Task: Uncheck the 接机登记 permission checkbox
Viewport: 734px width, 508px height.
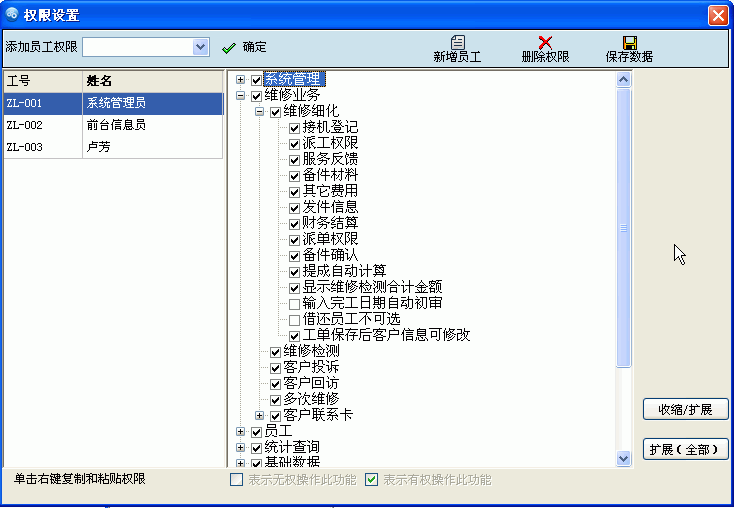Action: coord(294,128)
